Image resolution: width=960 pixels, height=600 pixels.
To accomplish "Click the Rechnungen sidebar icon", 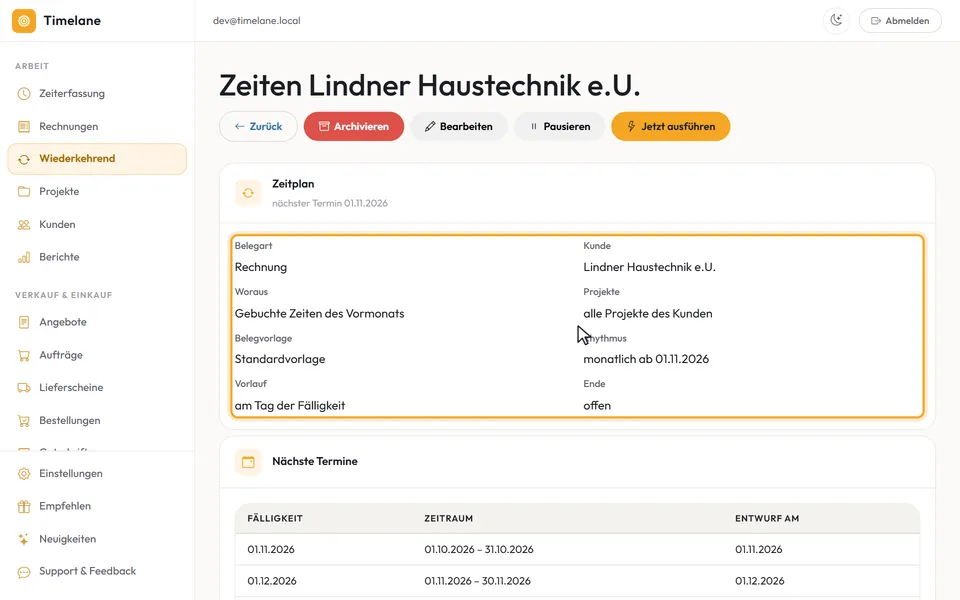I will point(24,127).
